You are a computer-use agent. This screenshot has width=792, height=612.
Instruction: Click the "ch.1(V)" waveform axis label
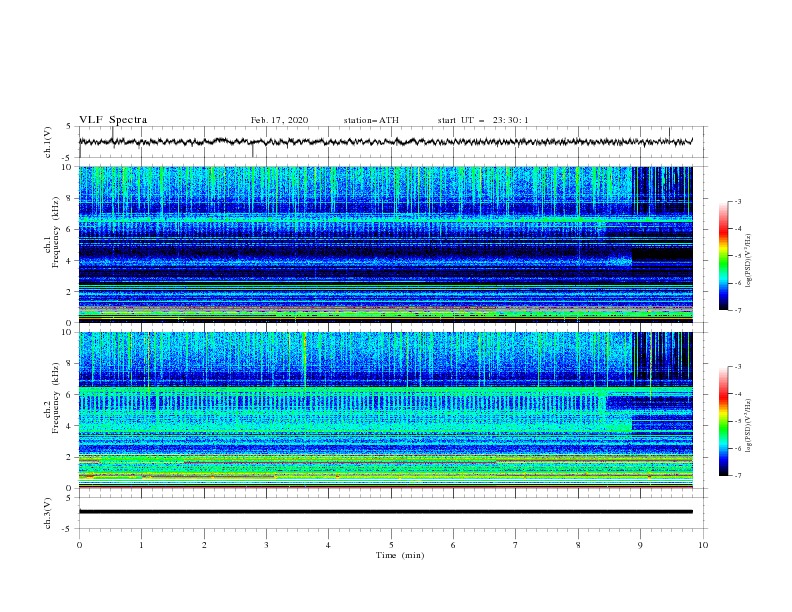tap(48, 142)
